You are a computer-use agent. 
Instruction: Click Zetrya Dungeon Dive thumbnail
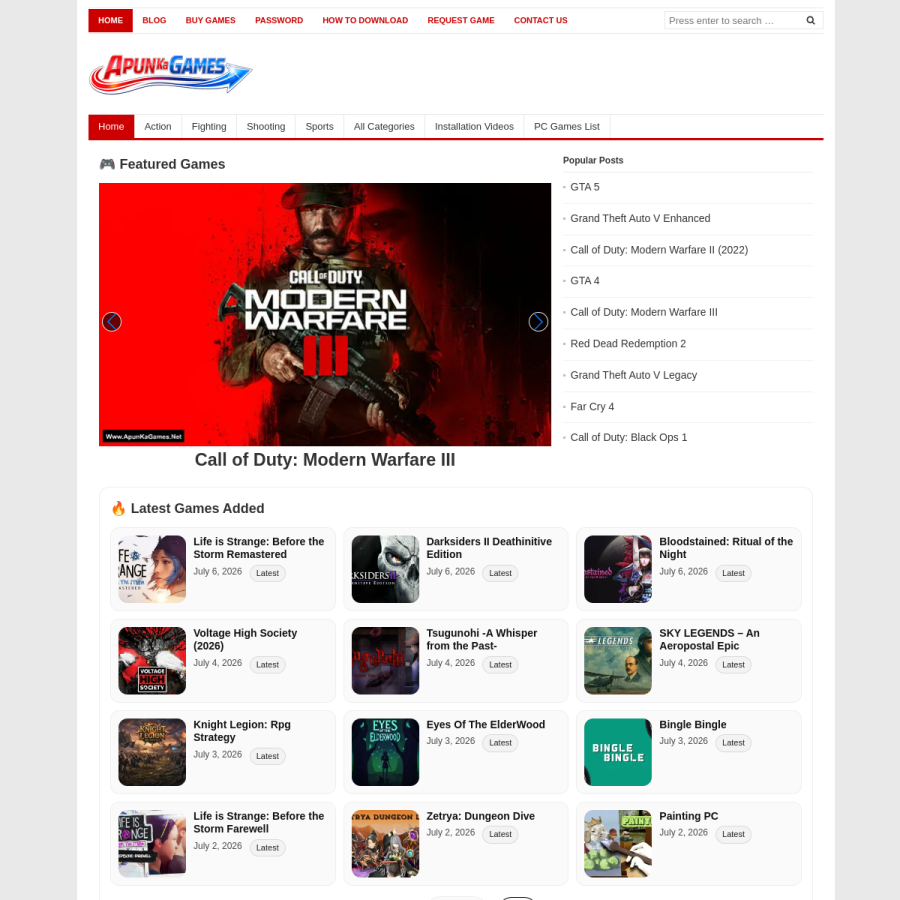(385, 844)
